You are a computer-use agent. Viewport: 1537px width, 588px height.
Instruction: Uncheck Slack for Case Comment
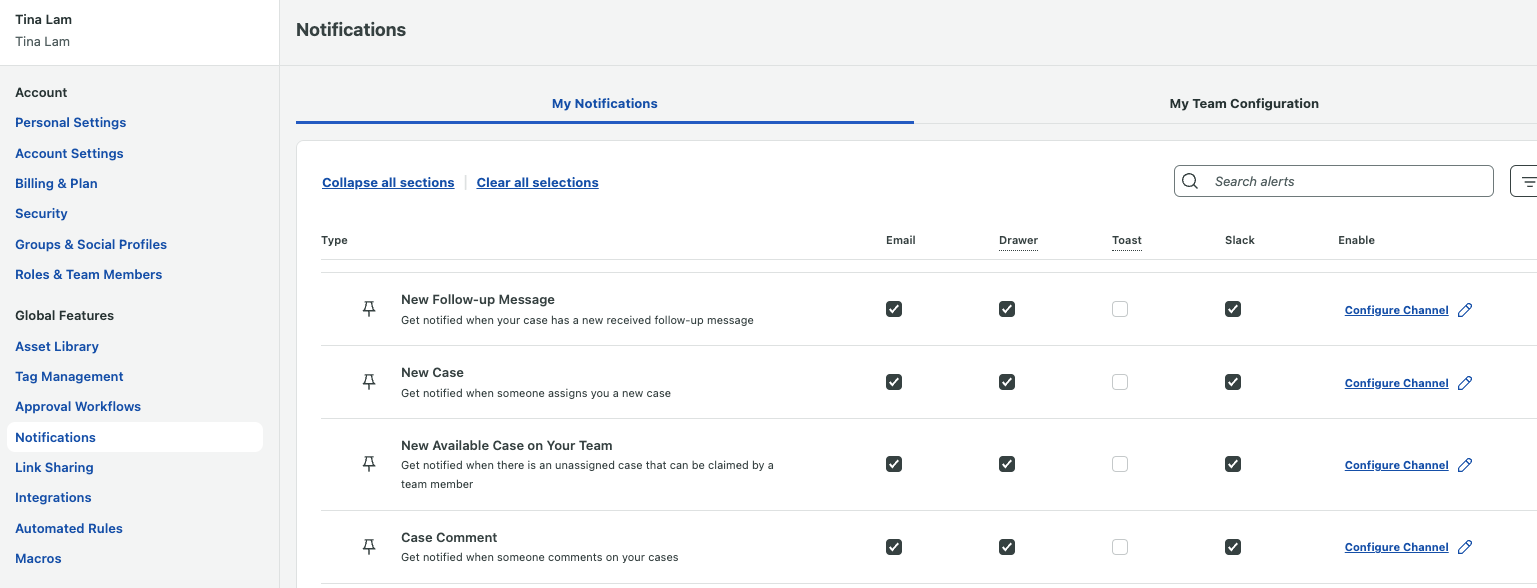(1233, 547)
